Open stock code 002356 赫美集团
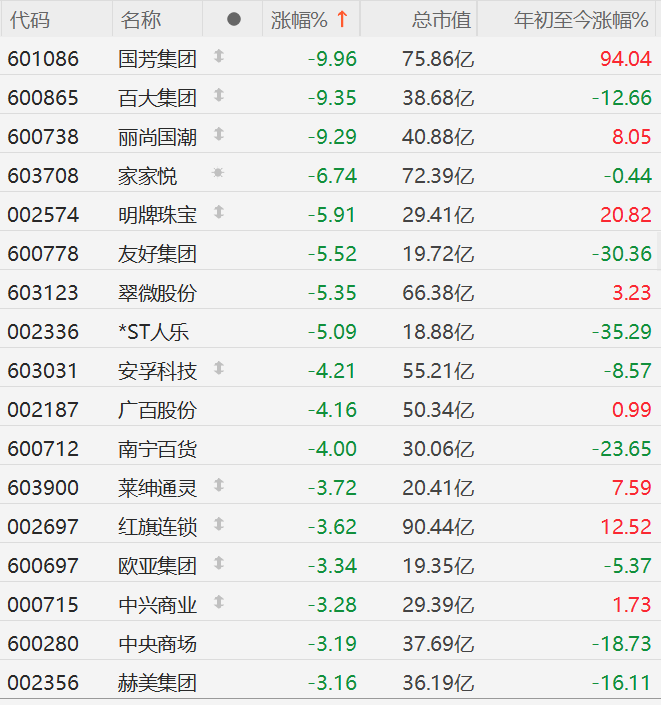This screenshot has width=661, height=705. point(43,684)
